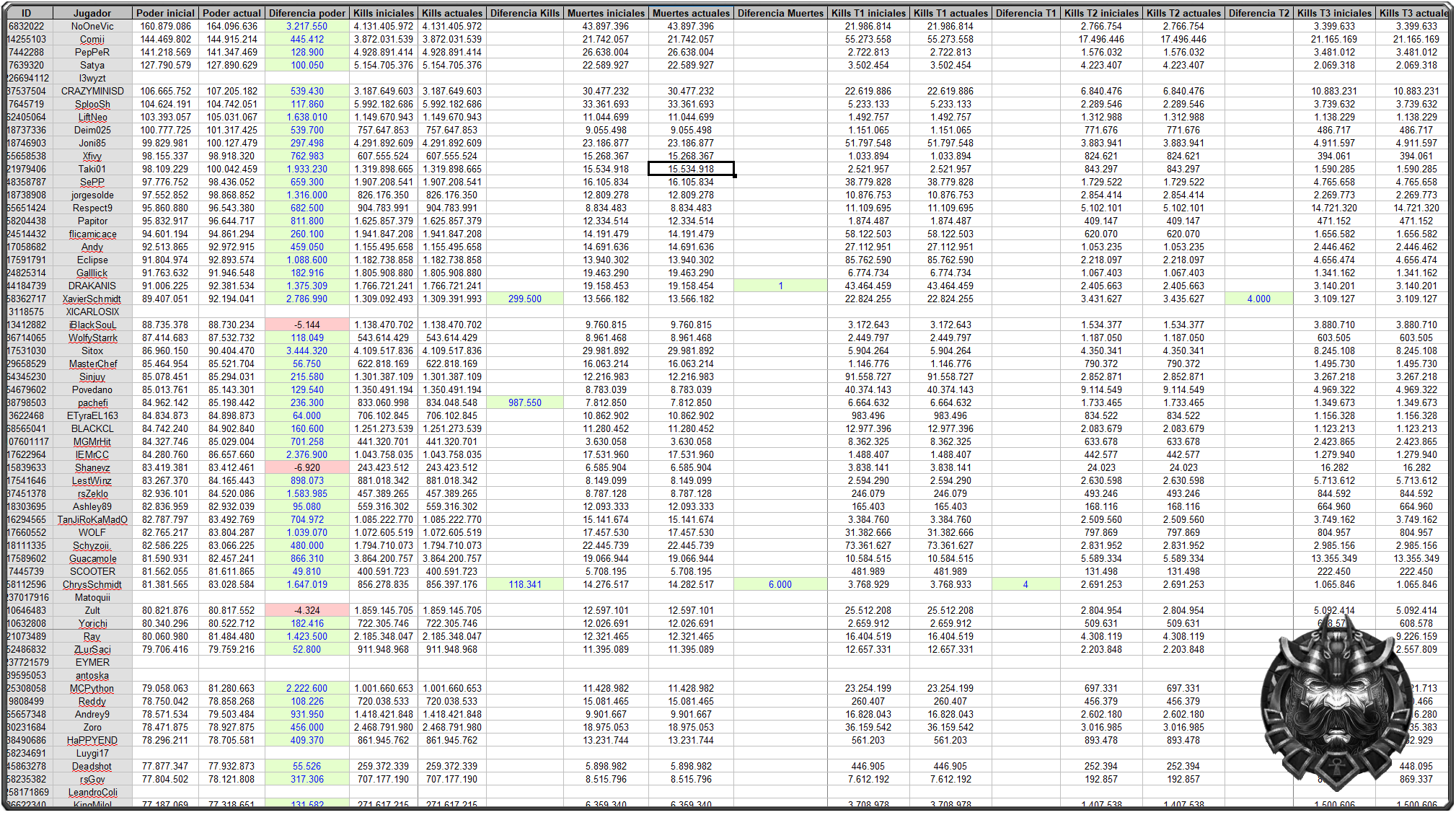
Task: Click red power difference -5.144
Action: (x=307, y=325)
